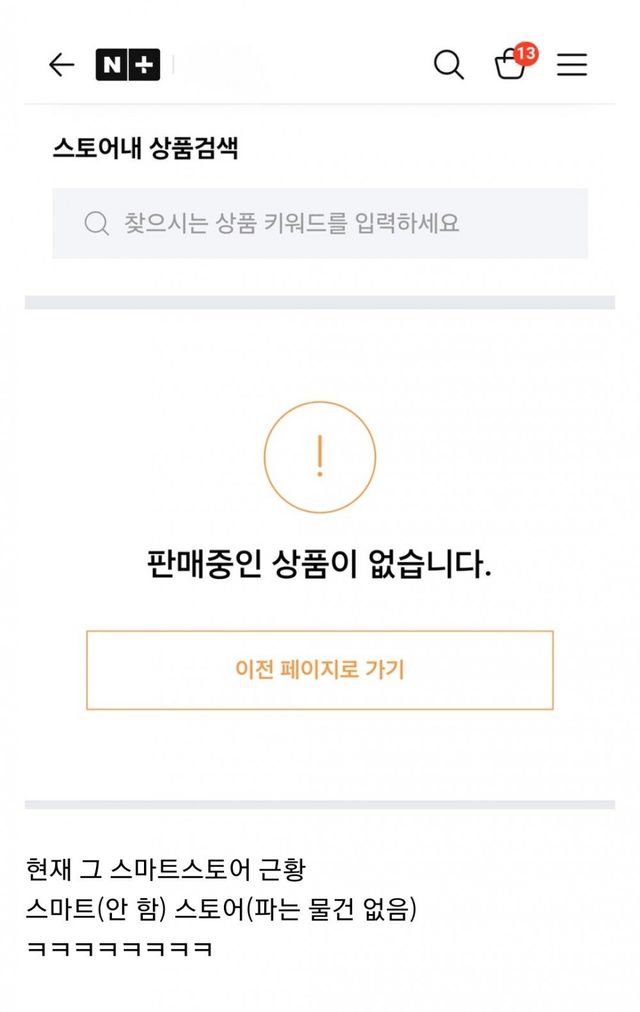Click magnifier icon inside store search box
This screenshot has width=640, height=1012.
point(97,223)
